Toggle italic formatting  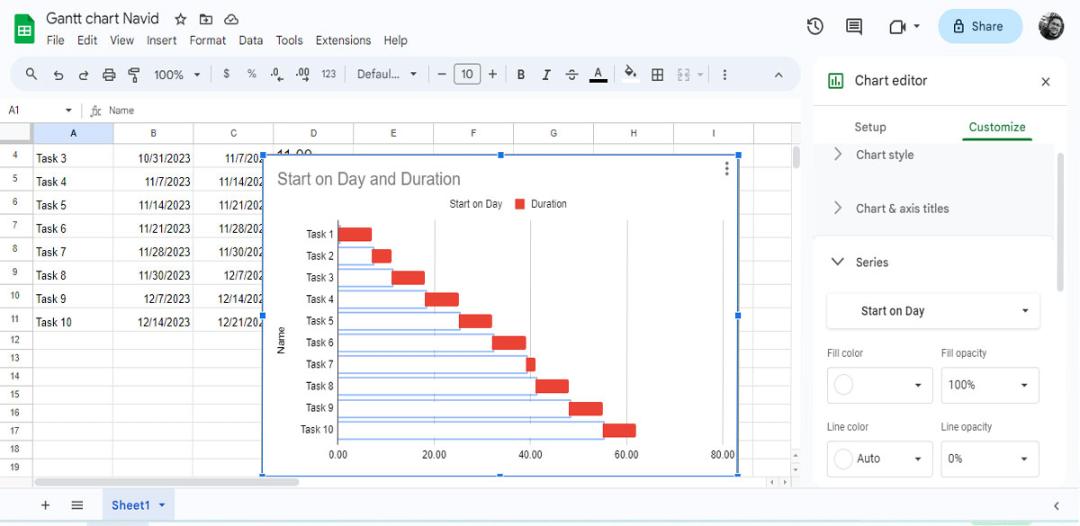click(546, 74)
